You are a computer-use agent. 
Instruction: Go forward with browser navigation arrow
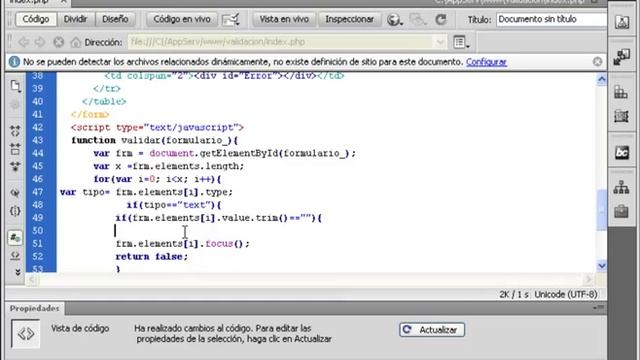pos(40,42)
